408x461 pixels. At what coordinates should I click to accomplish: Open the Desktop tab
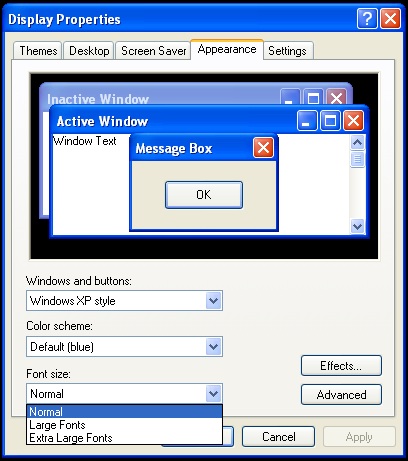pyautogui.click(x=89, y=51)
